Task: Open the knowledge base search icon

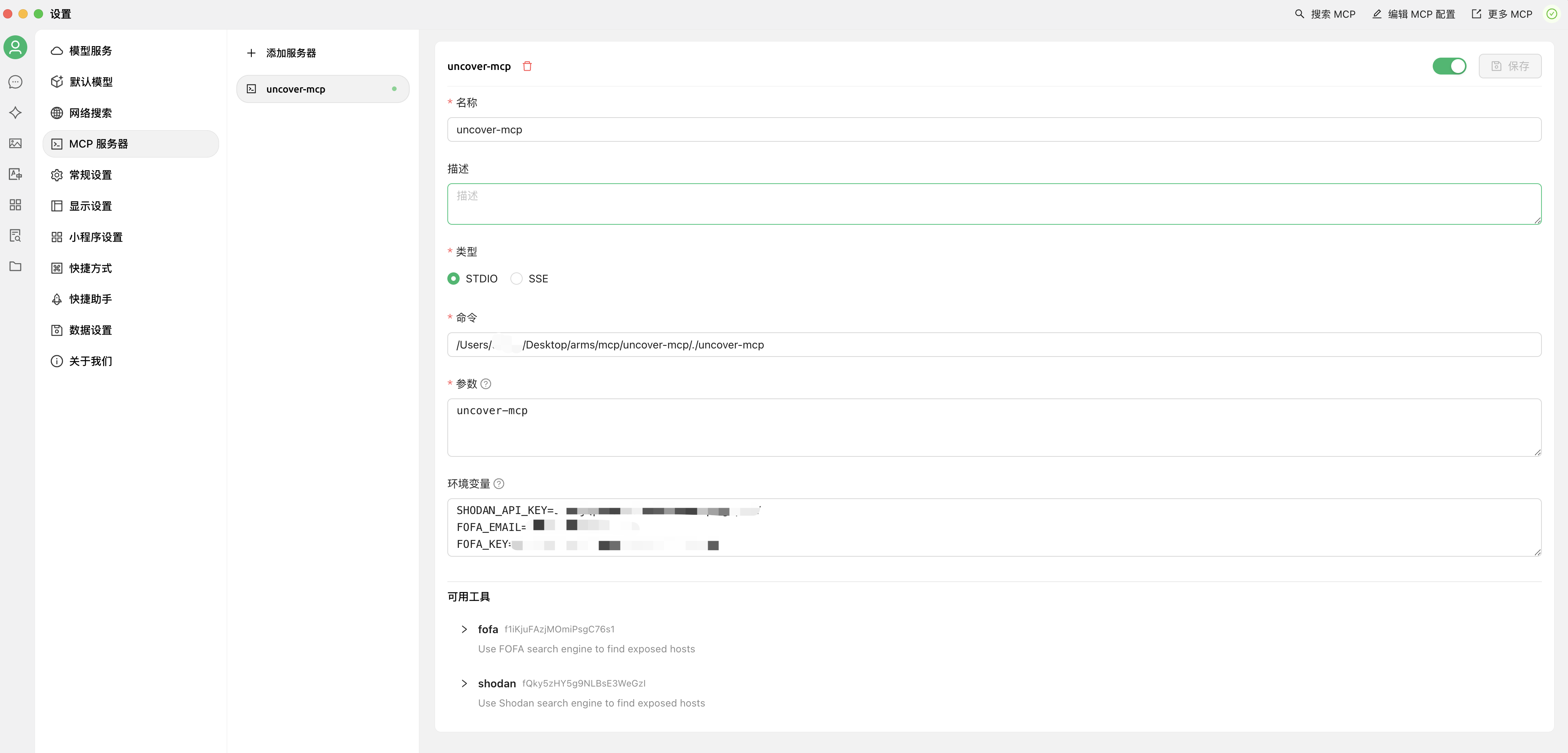Action: (16, 236)
